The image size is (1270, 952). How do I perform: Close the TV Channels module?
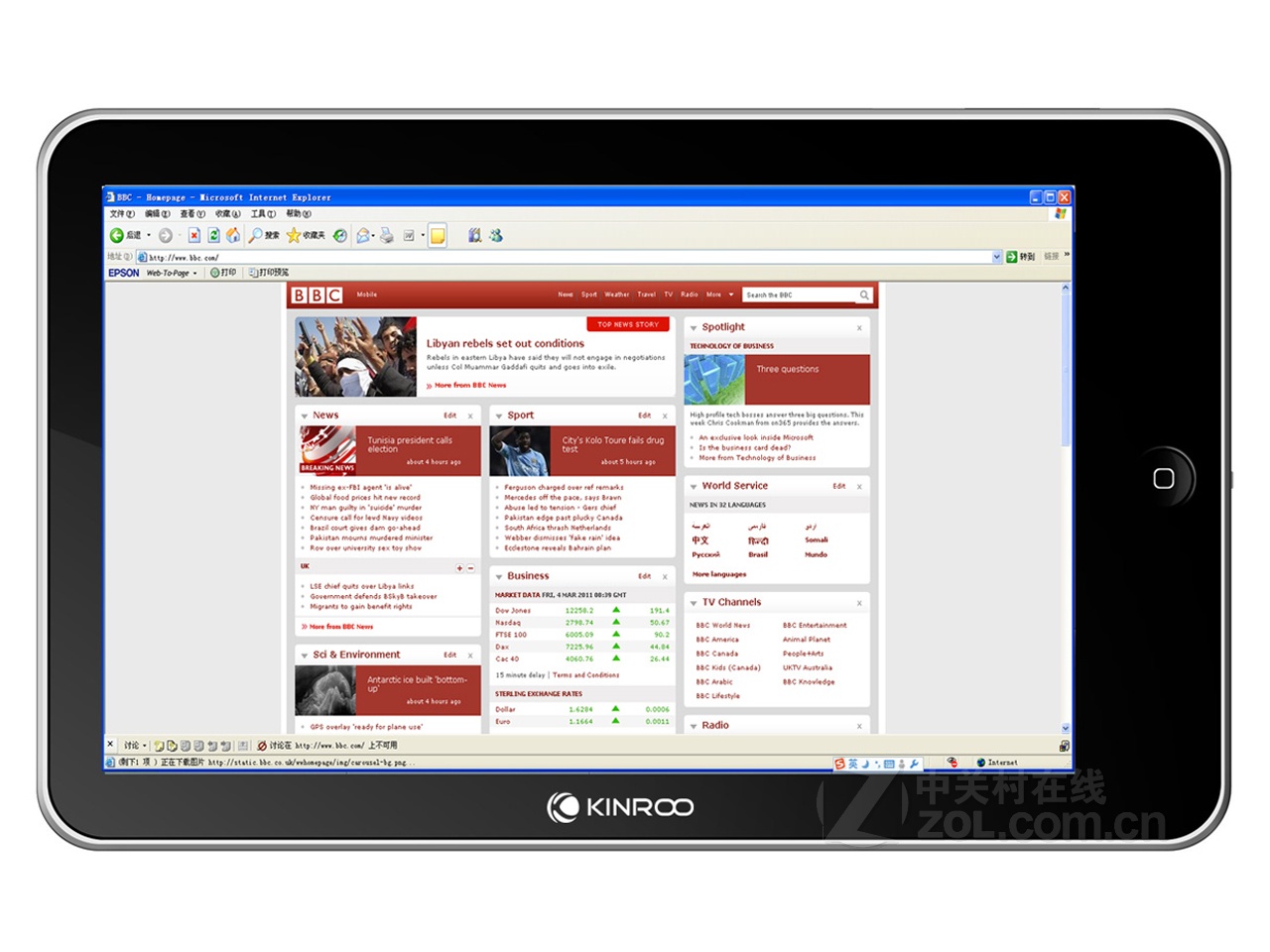click(x=859, y=603)
